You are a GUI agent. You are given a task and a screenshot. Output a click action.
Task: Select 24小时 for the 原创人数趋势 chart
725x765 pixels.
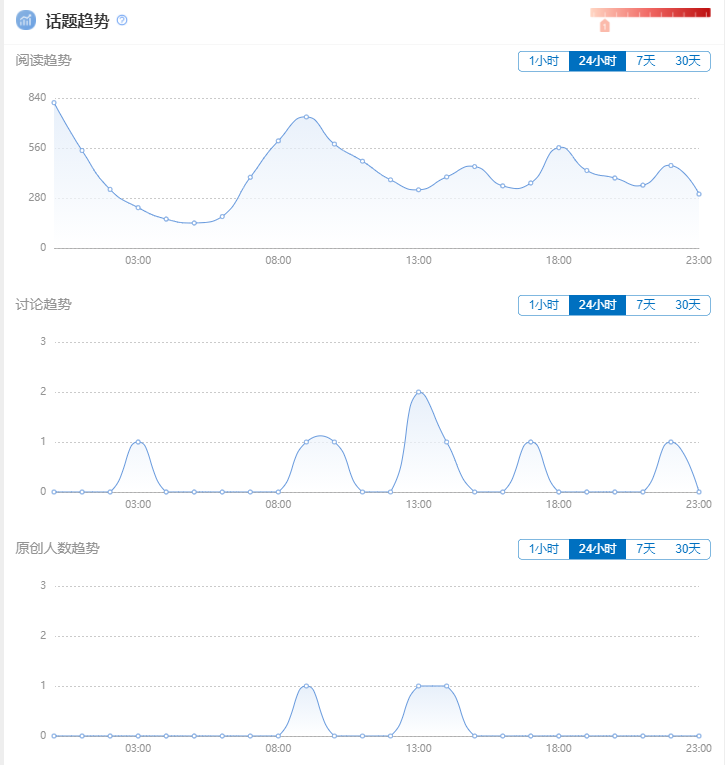point(597,549)
